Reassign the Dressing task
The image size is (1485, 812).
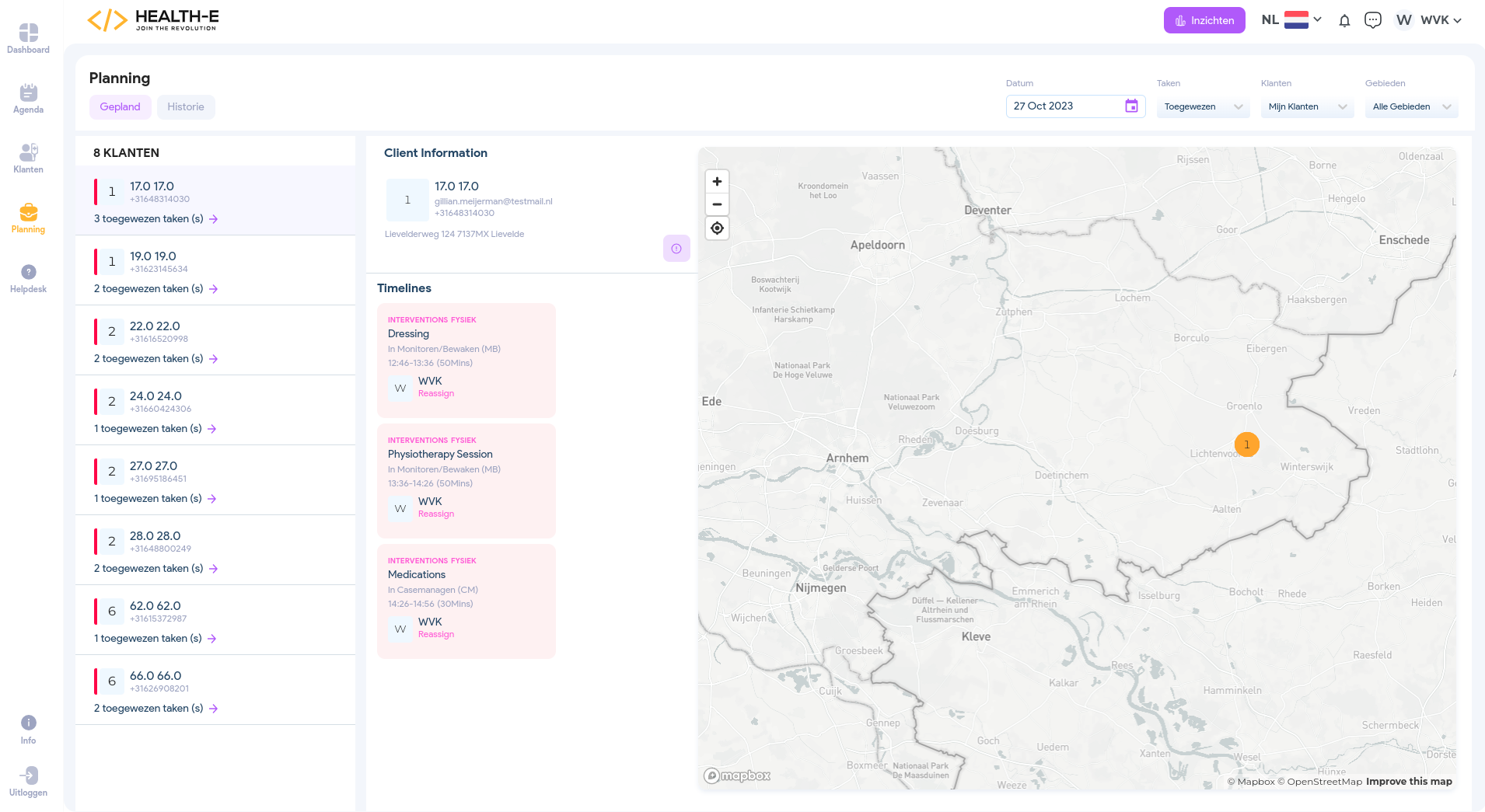[x=436, y=394]
